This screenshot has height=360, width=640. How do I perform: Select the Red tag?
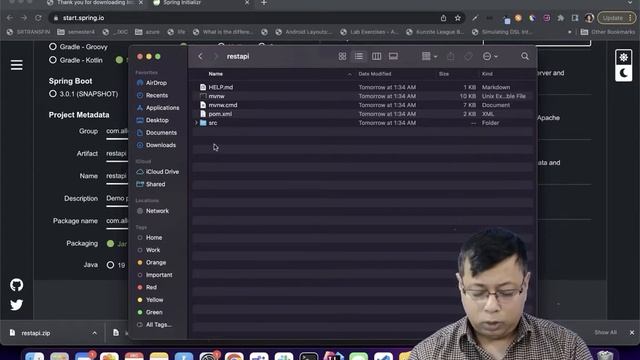pos(151,287)
